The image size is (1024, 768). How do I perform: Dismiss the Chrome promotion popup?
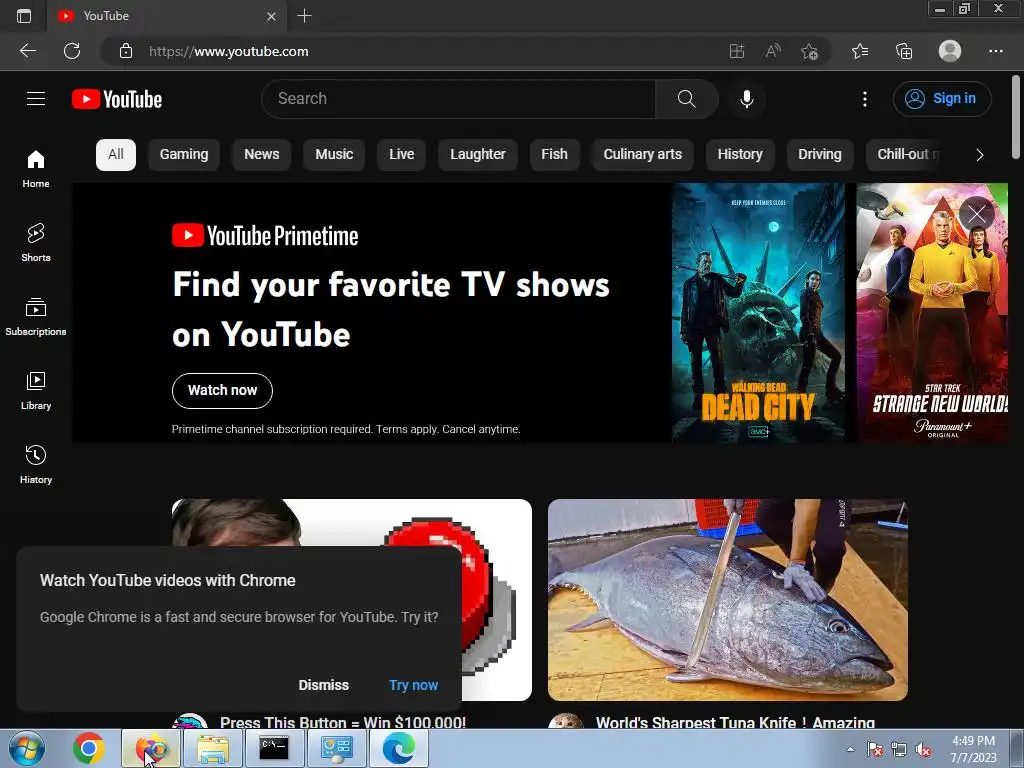[323, 685]
